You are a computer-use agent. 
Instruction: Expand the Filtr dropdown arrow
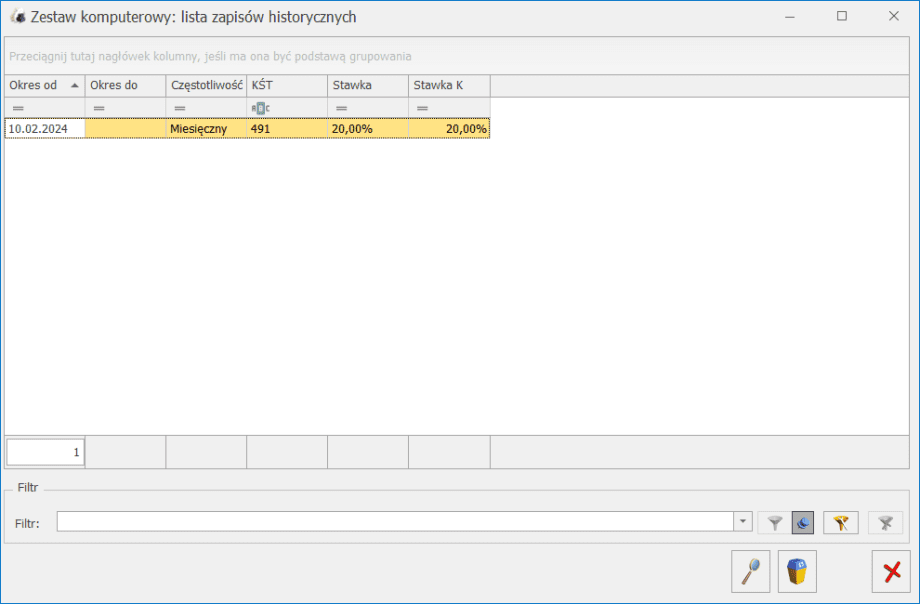pos(743,521)
